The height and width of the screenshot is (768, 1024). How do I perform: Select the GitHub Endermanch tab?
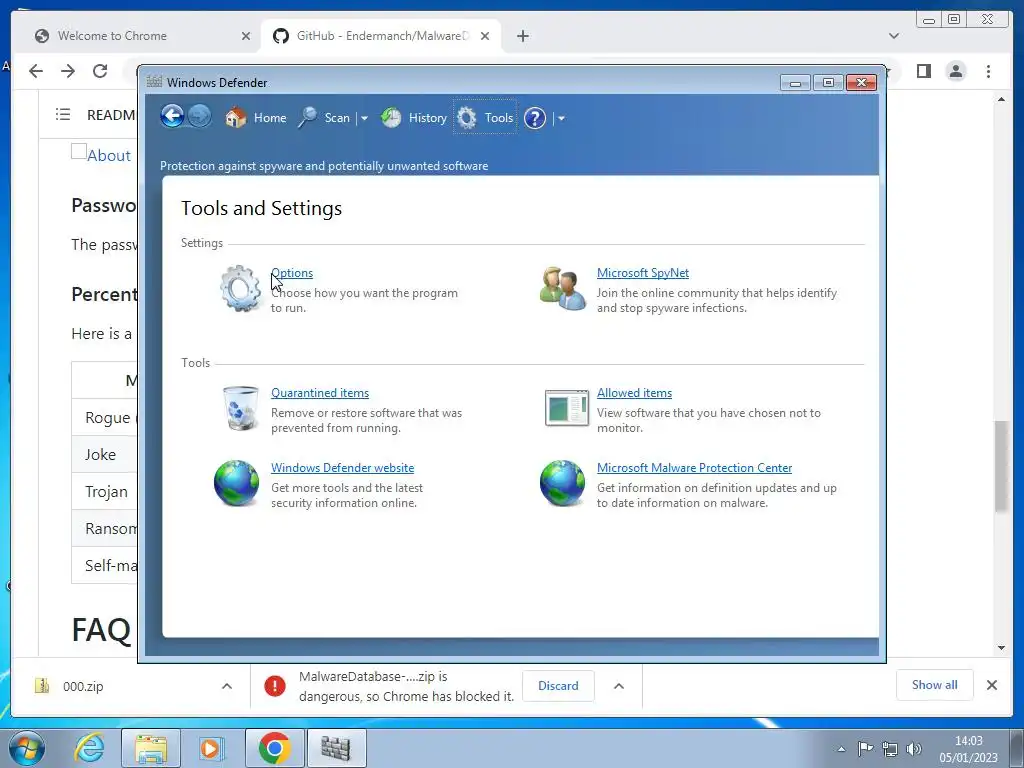tap(381, 36)
